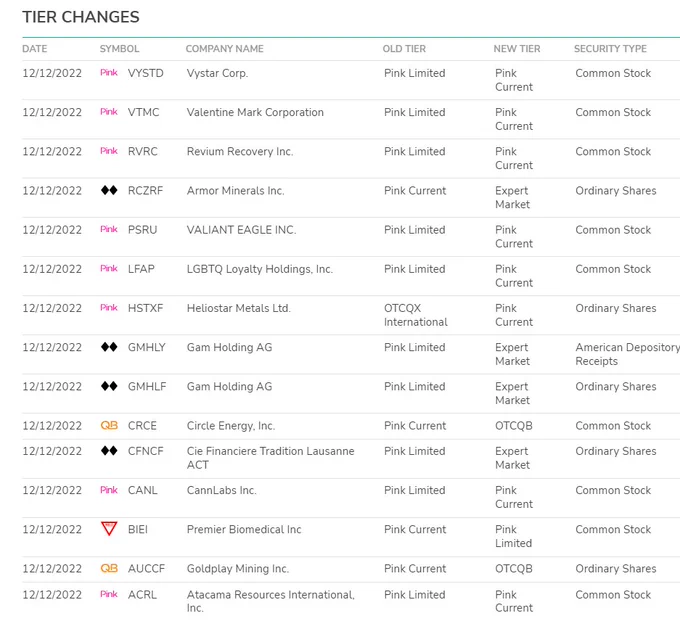This screenshot has height=621, width=680.
Task: Open the CRCE symbol link
Action: pyautogui.click(x=142, y=425)
